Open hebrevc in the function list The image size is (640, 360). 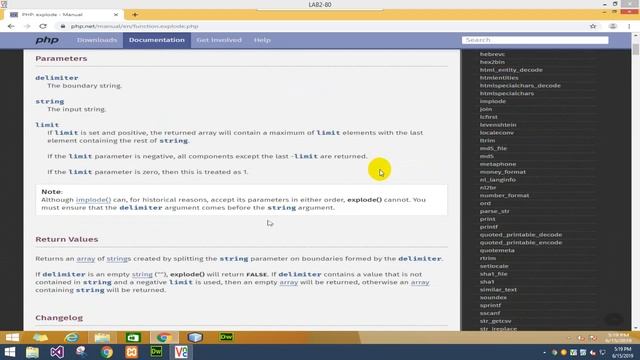click(x=492, y=54)
